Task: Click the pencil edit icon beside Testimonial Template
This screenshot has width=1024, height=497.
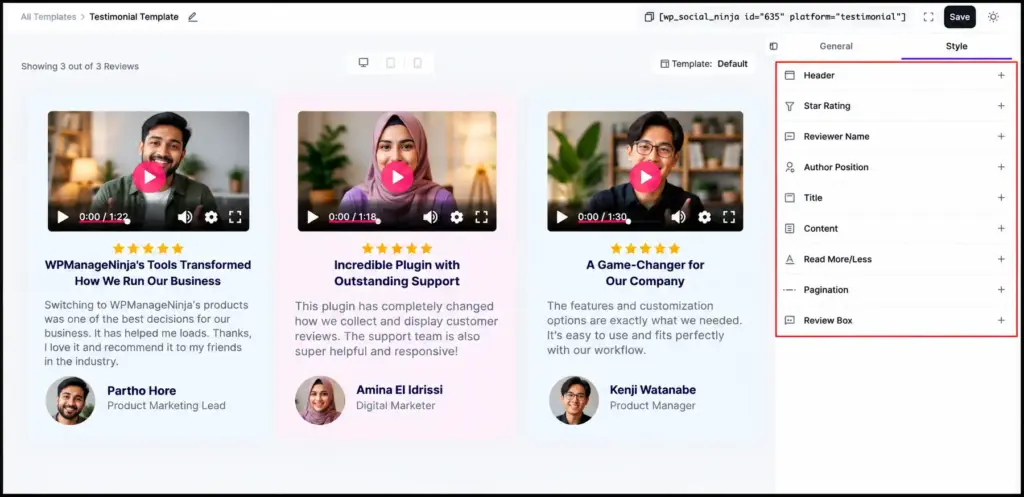Action: coord(192,17)
